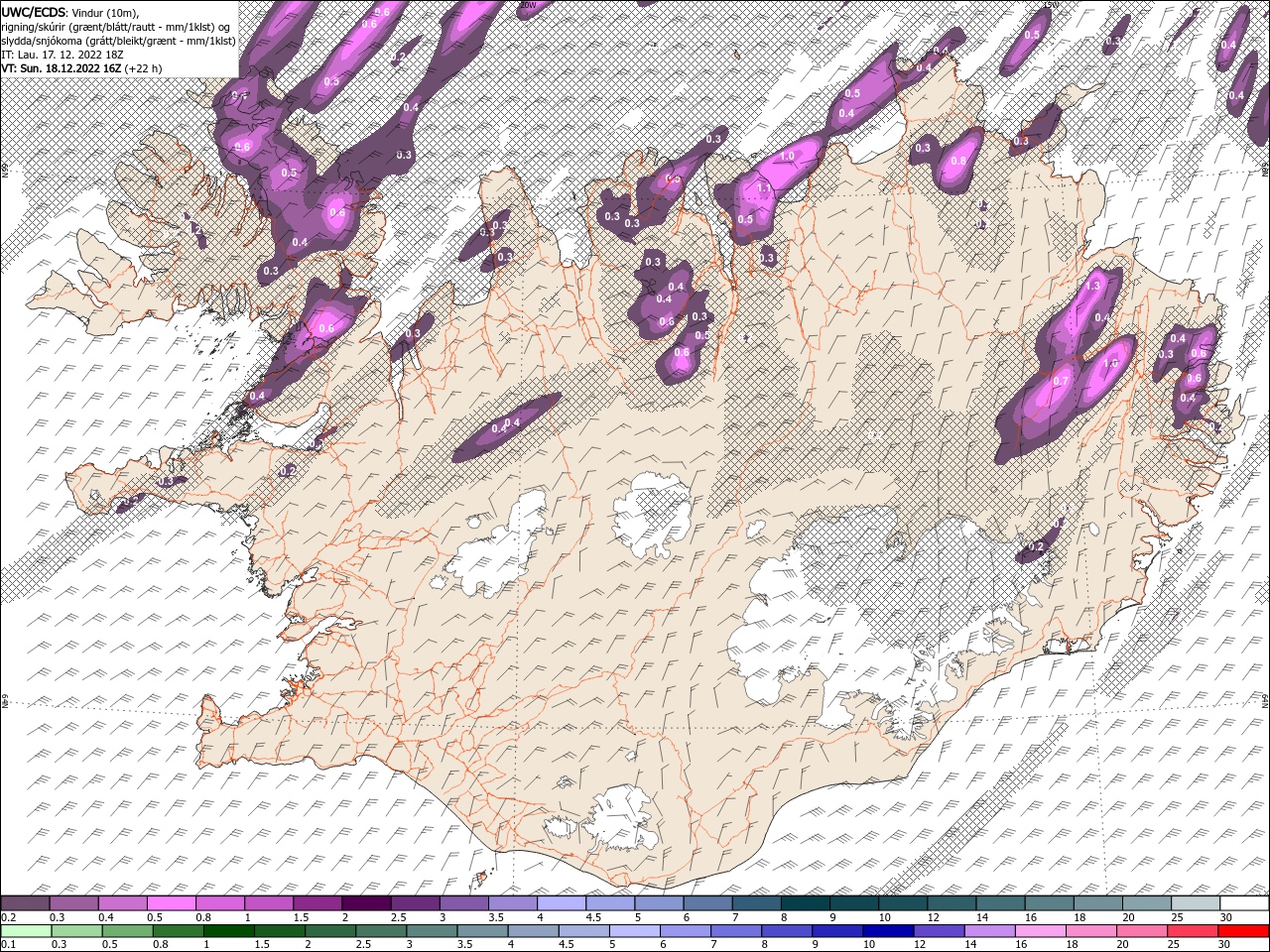Viewport: 1270px width, 952px height.
Task: Pick the 0.8 orchid swatch in top legend row
Action: [220, 903]
